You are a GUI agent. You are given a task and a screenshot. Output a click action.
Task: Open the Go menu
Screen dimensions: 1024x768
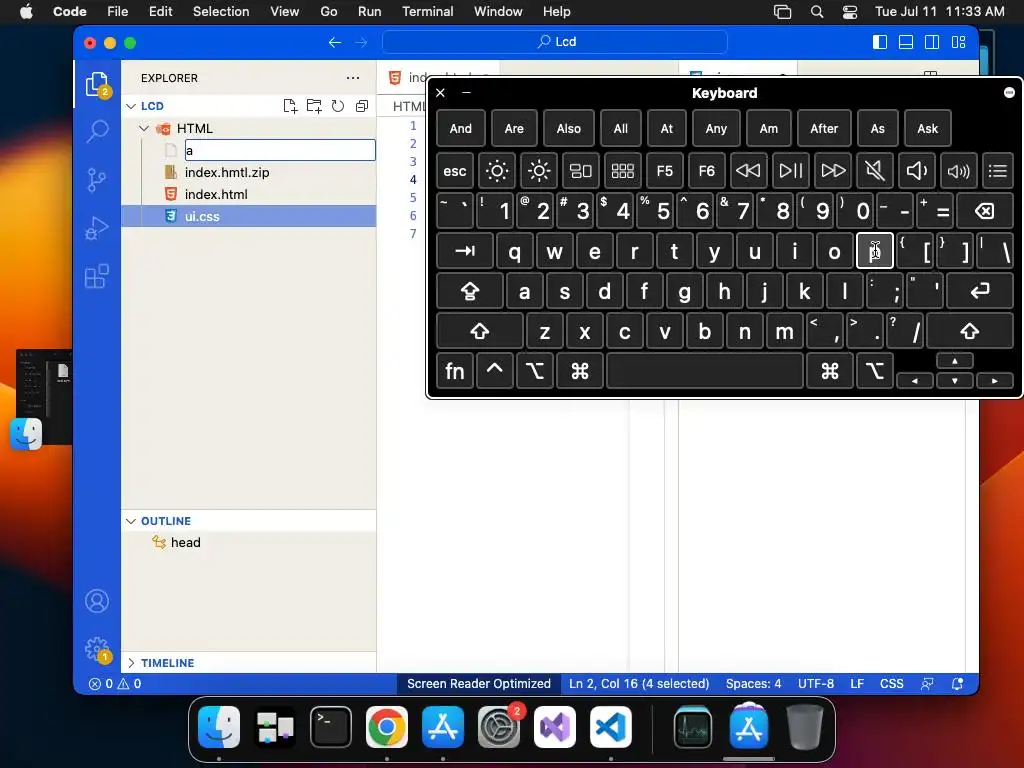coord(328,11)
